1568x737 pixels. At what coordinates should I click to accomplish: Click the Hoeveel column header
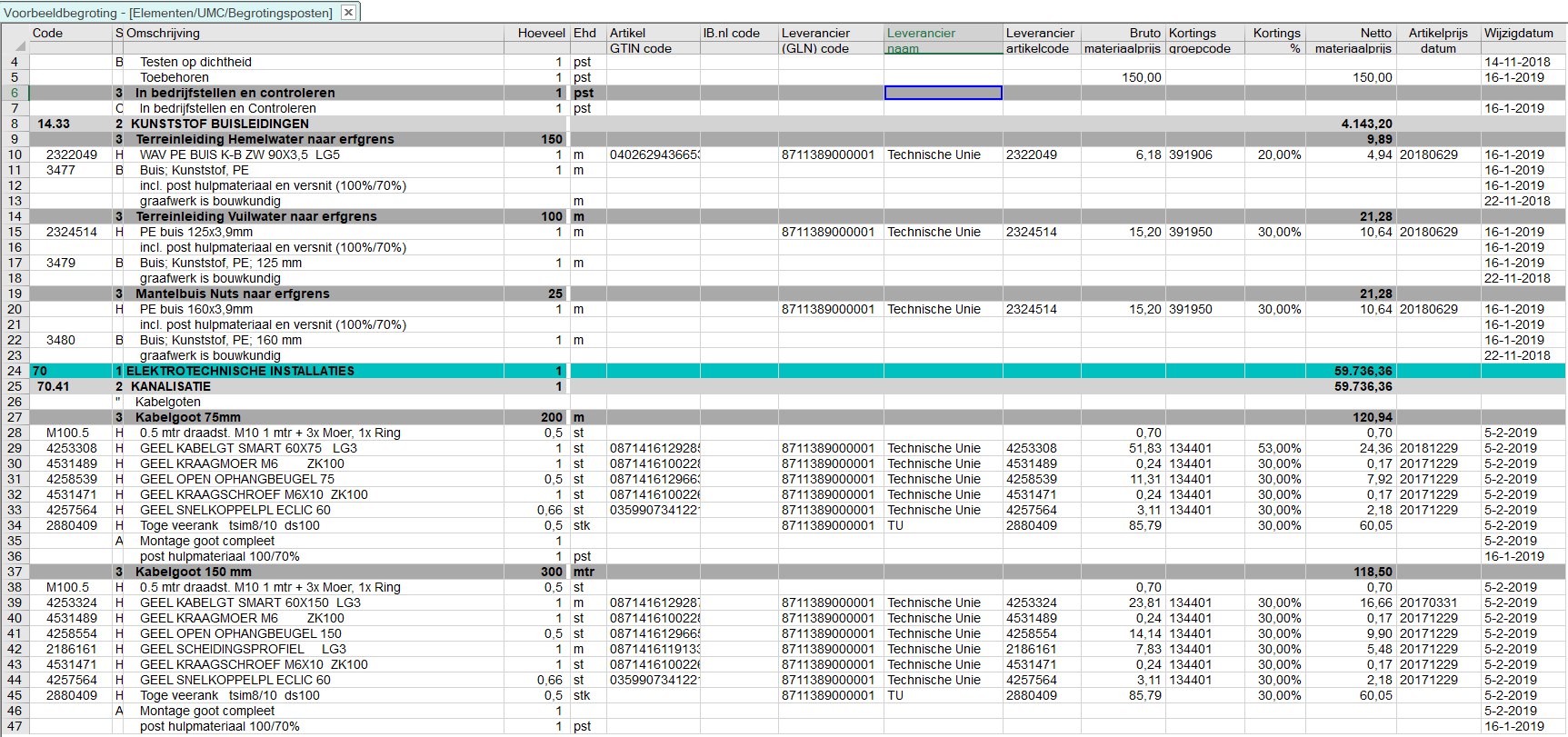(536, 40)
